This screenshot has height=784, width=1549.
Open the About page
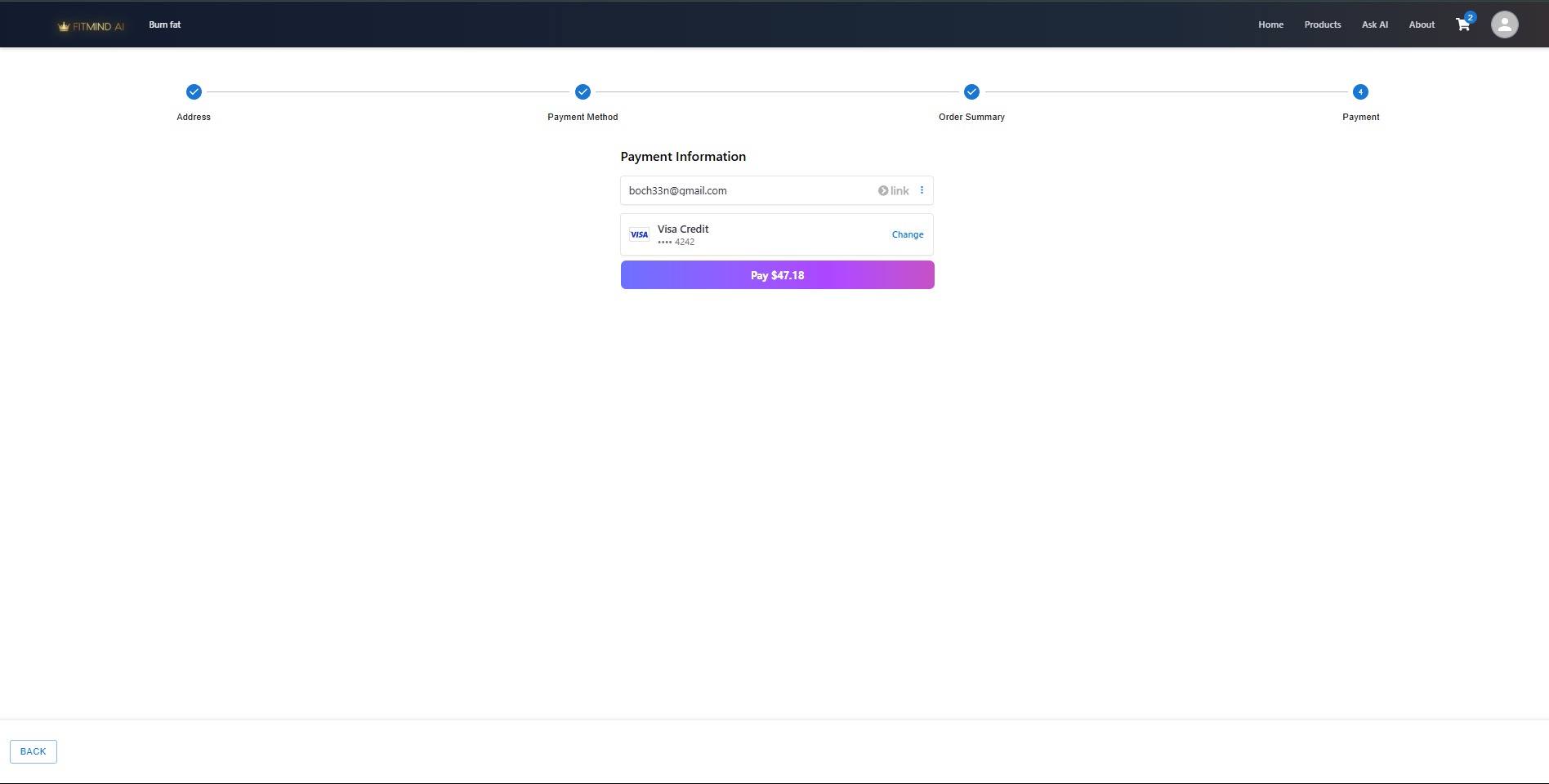click(1422, 24)
